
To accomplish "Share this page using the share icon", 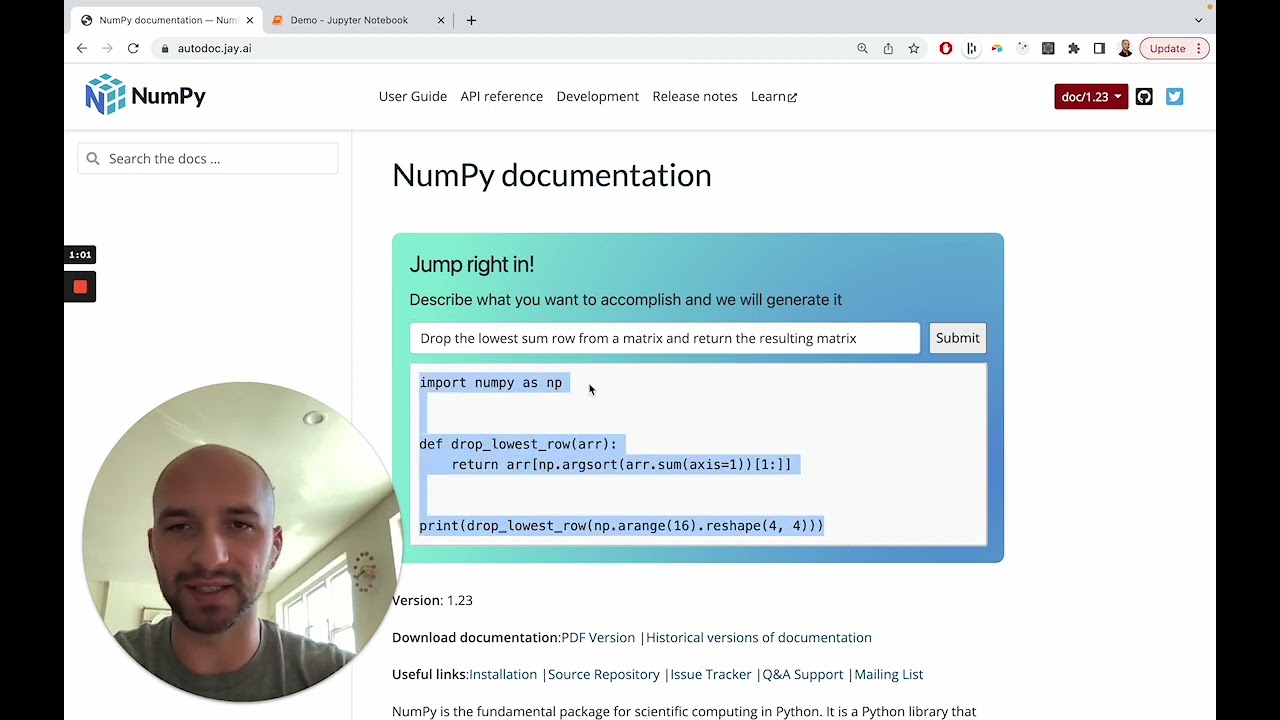I will (888, 48).
